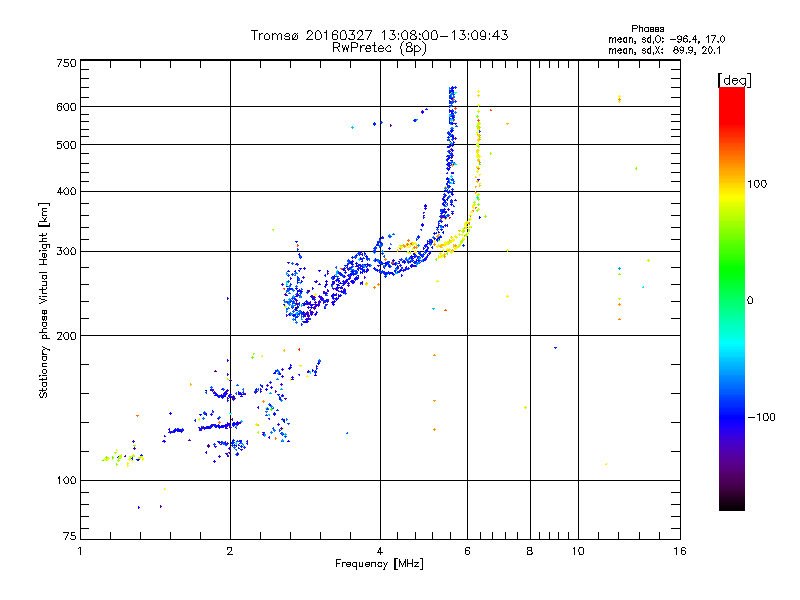
Task: Click the y-axis label "500"
Action: 67,145
